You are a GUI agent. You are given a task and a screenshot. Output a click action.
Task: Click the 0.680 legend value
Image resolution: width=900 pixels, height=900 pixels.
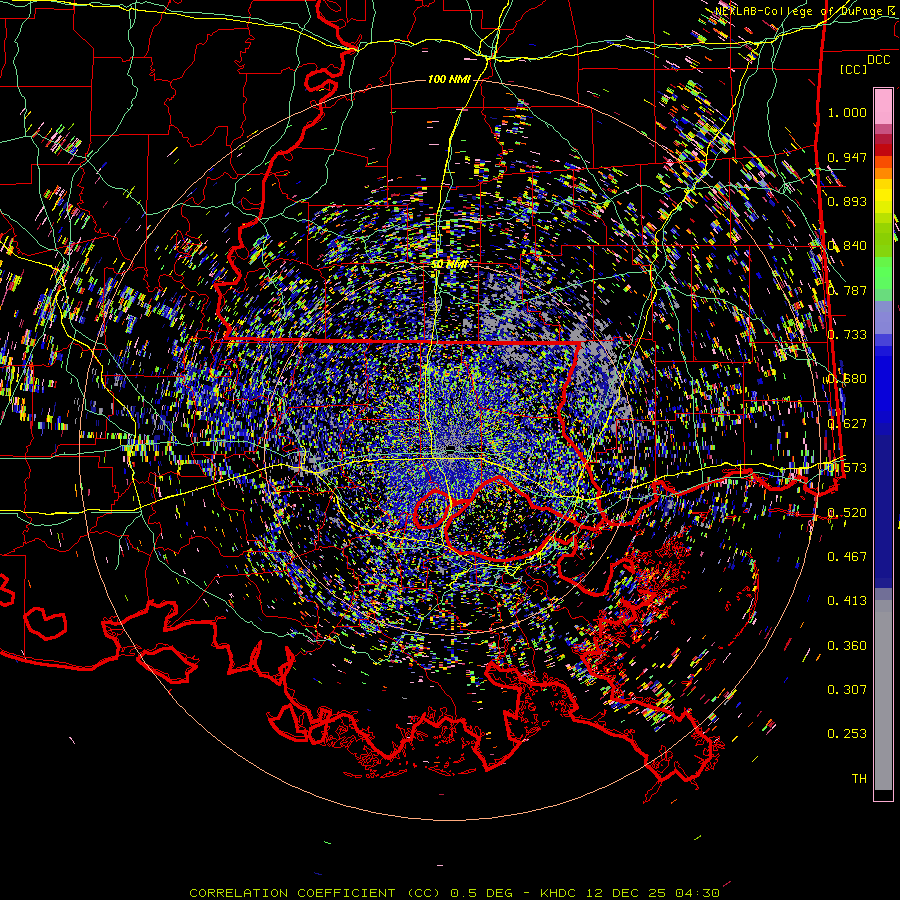847,379
